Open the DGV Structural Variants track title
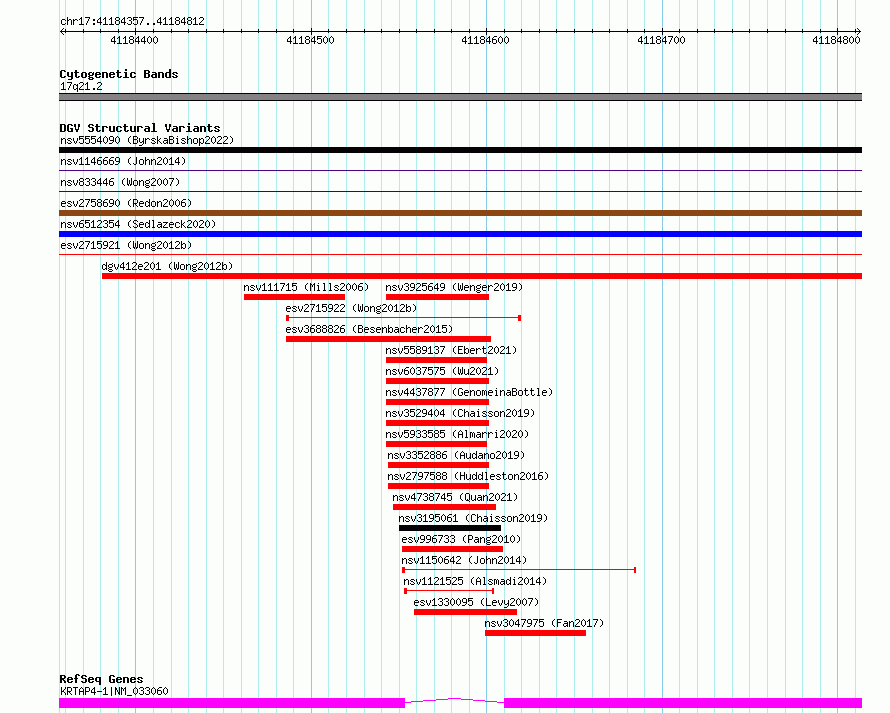Screen dimensions: 890x713 pyautogui.click(x=140, y=128)
